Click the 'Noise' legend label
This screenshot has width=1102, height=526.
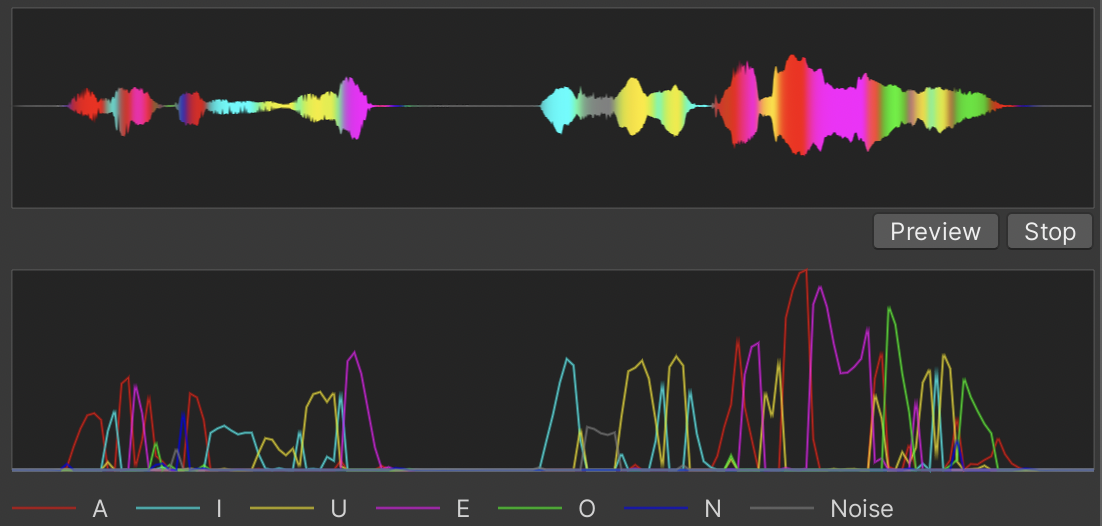862,508
